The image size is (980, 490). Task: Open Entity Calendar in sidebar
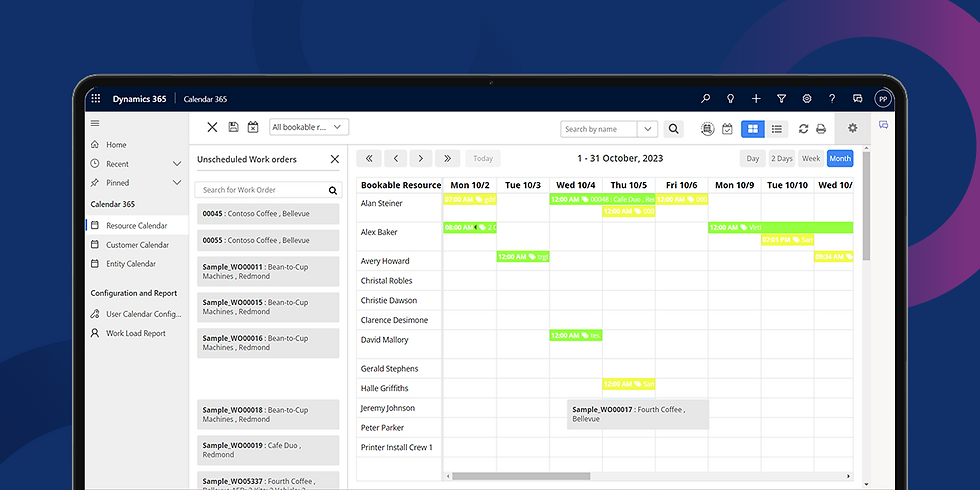[131, 264]
